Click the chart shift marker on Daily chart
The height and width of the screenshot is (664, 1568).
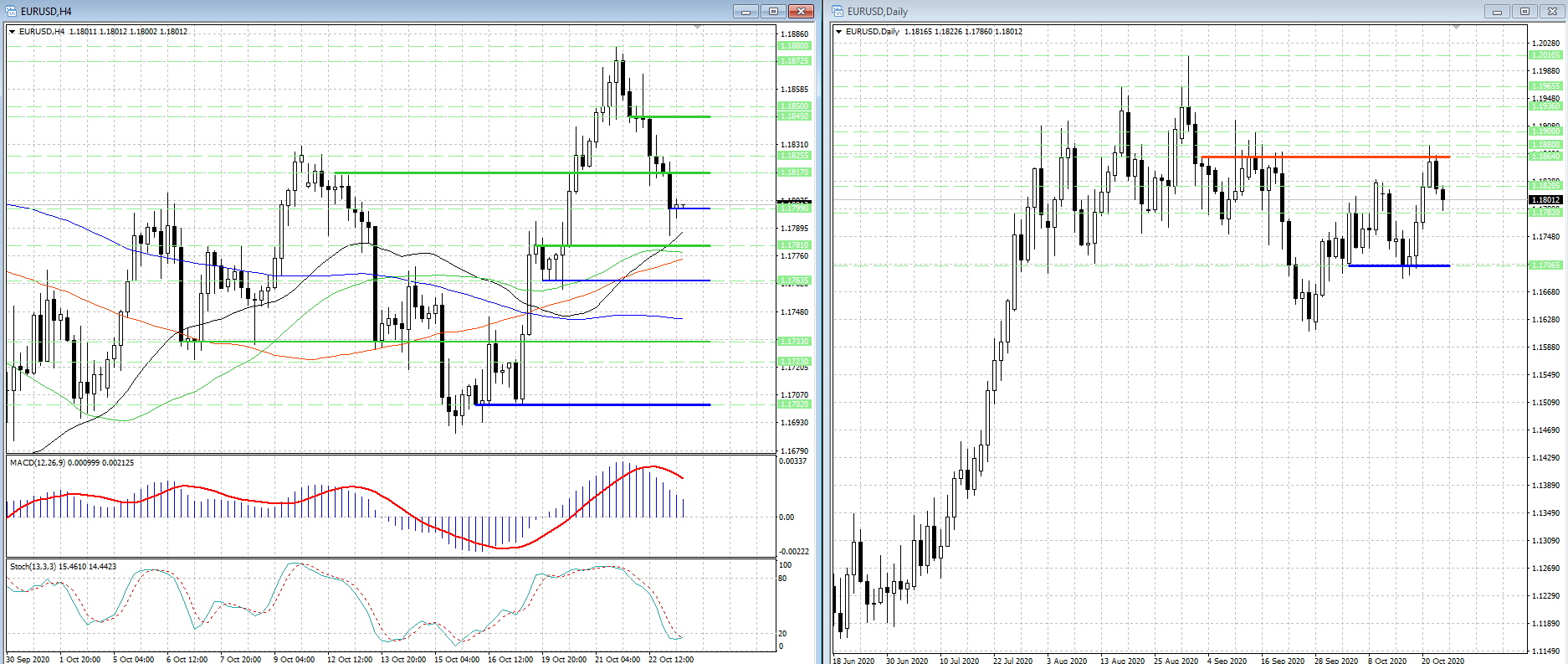pyautogui.click(x=1456, y=28)
